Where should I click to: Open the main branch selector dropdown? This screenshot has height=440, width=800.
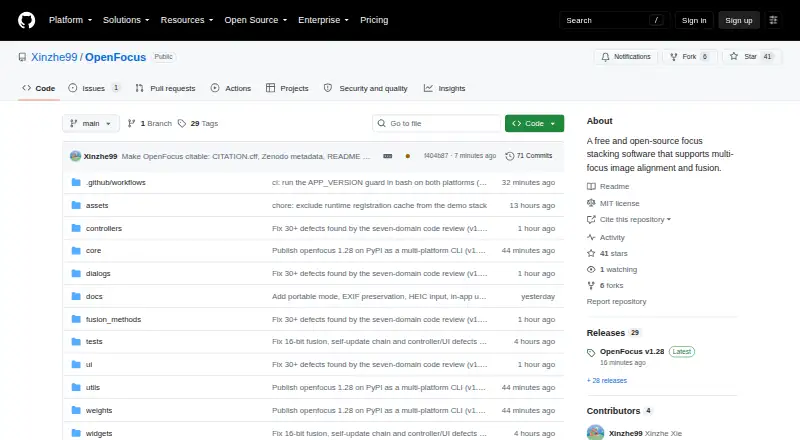[x=91, y=124]
